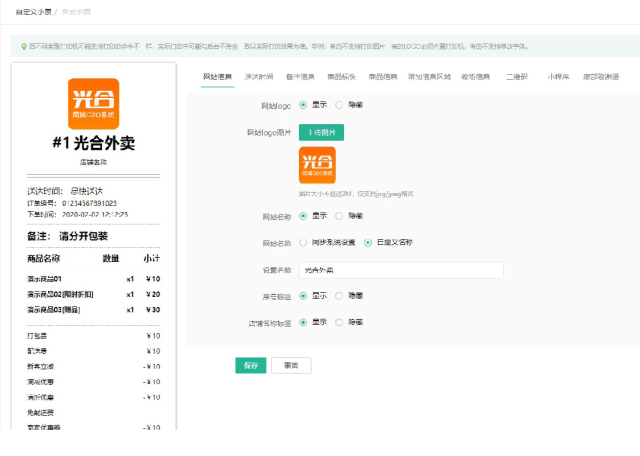Select 显示 for 网站logo
Image resolution: width=640 pixels, height=456 pixels.
(x=303, y=105)
